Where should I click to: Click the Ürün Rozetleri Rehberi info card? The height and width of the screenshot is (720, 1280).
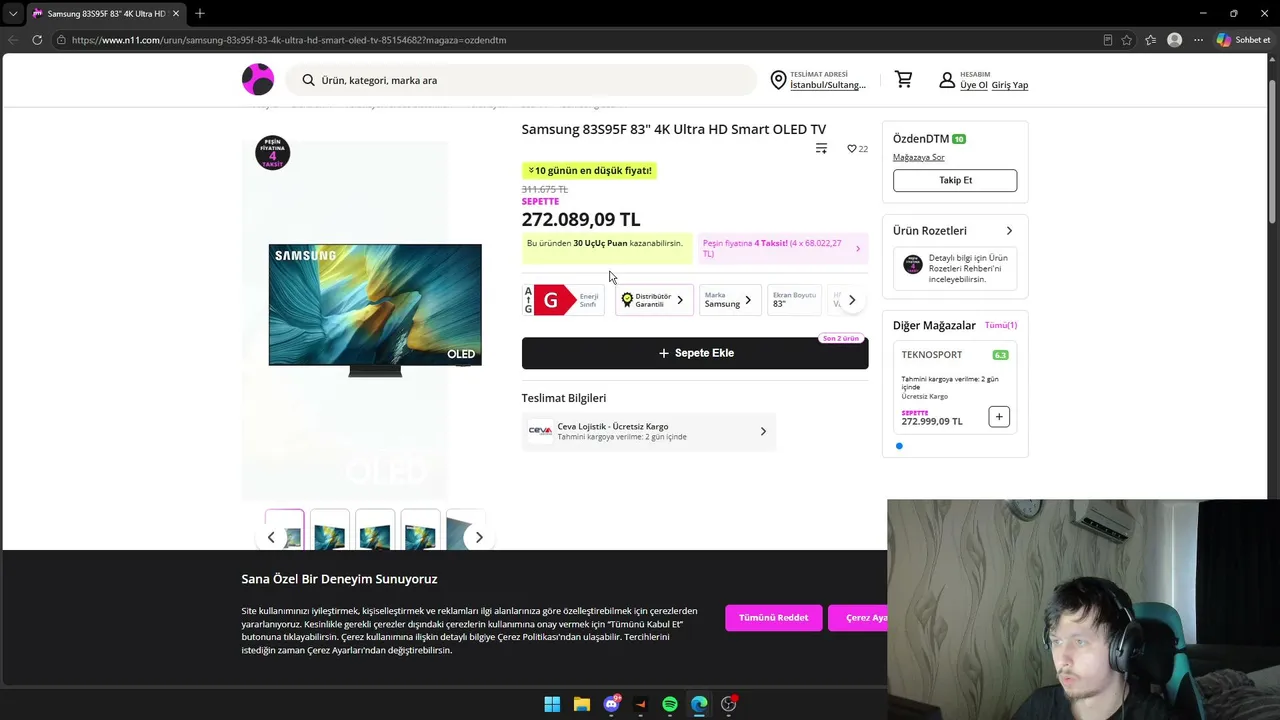click(x=955, y=269)
